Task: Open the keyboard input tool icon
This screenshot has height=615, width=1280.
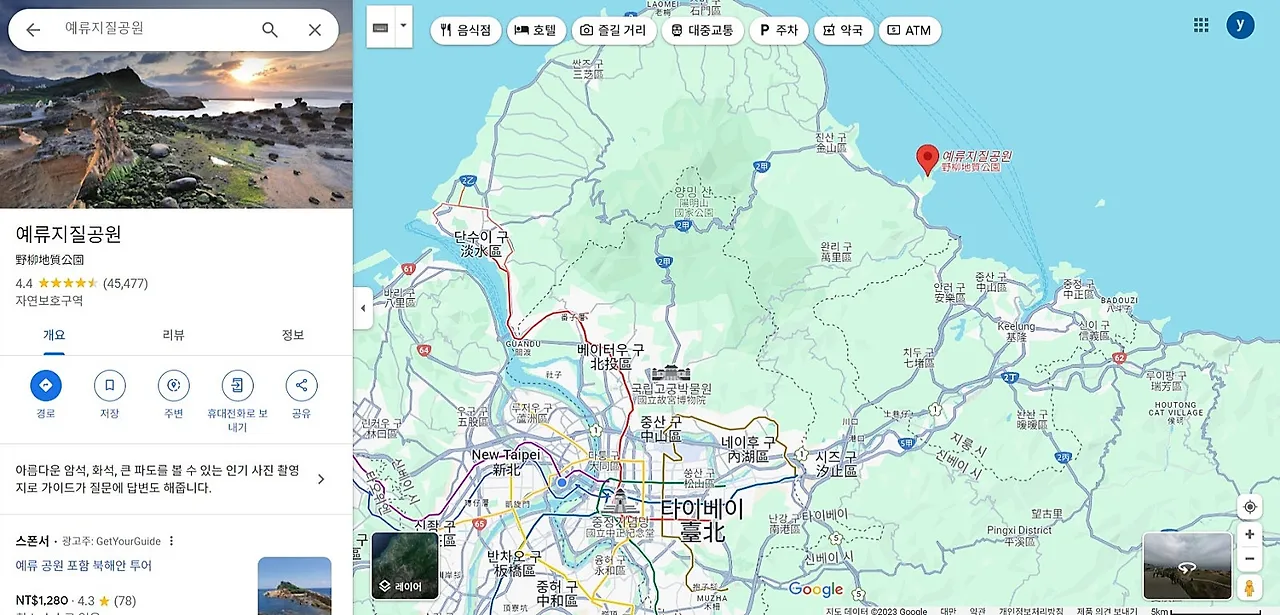Action: pos(381,27)
